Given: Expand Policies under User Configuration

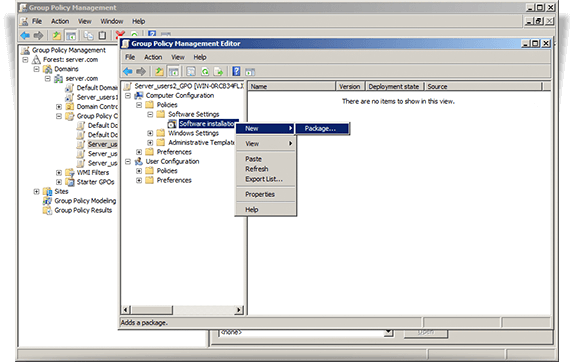Looking at the screenshot, I should tap(139, 171).
